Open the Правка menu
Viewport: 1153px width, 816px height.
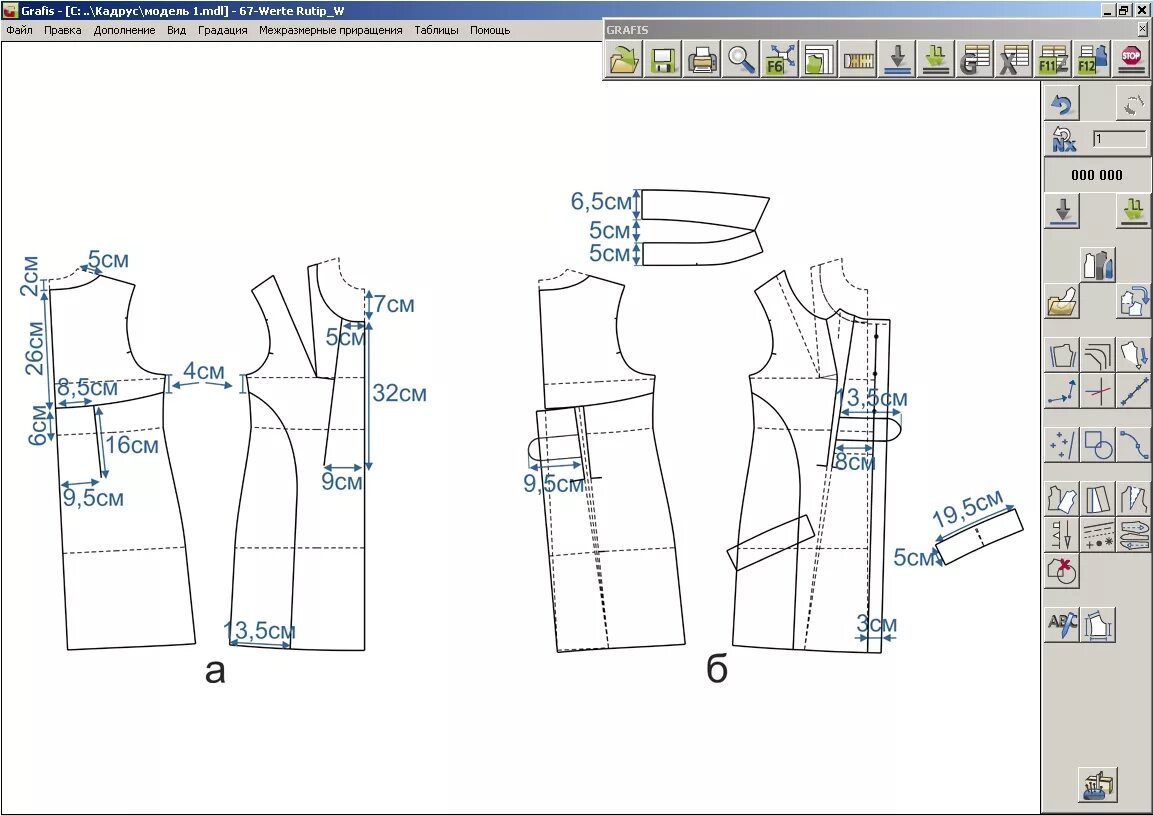pos(63,30)
